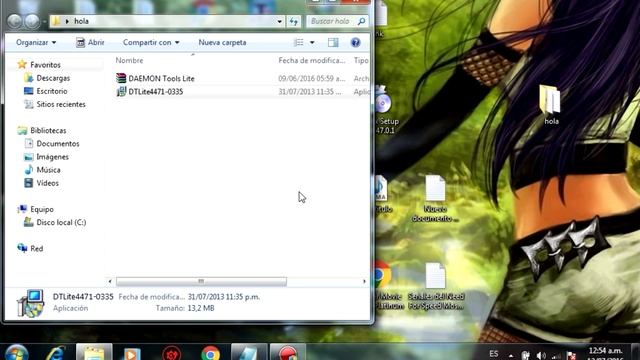This screenshot has width=640, height=360.
Task: Go back using the Explorer back arrow
Action: [14, 21]
